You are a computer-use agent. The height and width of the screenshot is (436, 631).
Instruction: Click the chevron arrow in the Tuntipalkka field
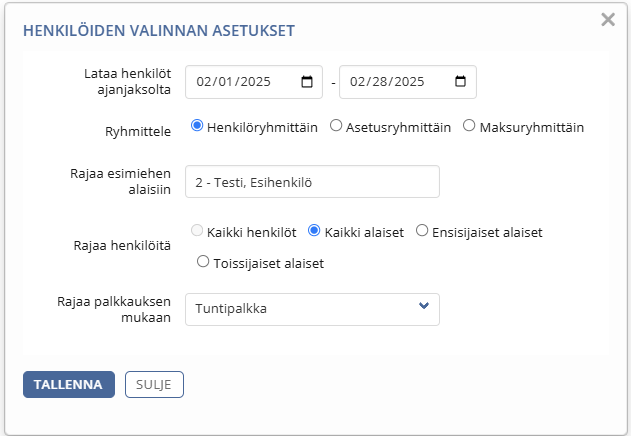423,306
